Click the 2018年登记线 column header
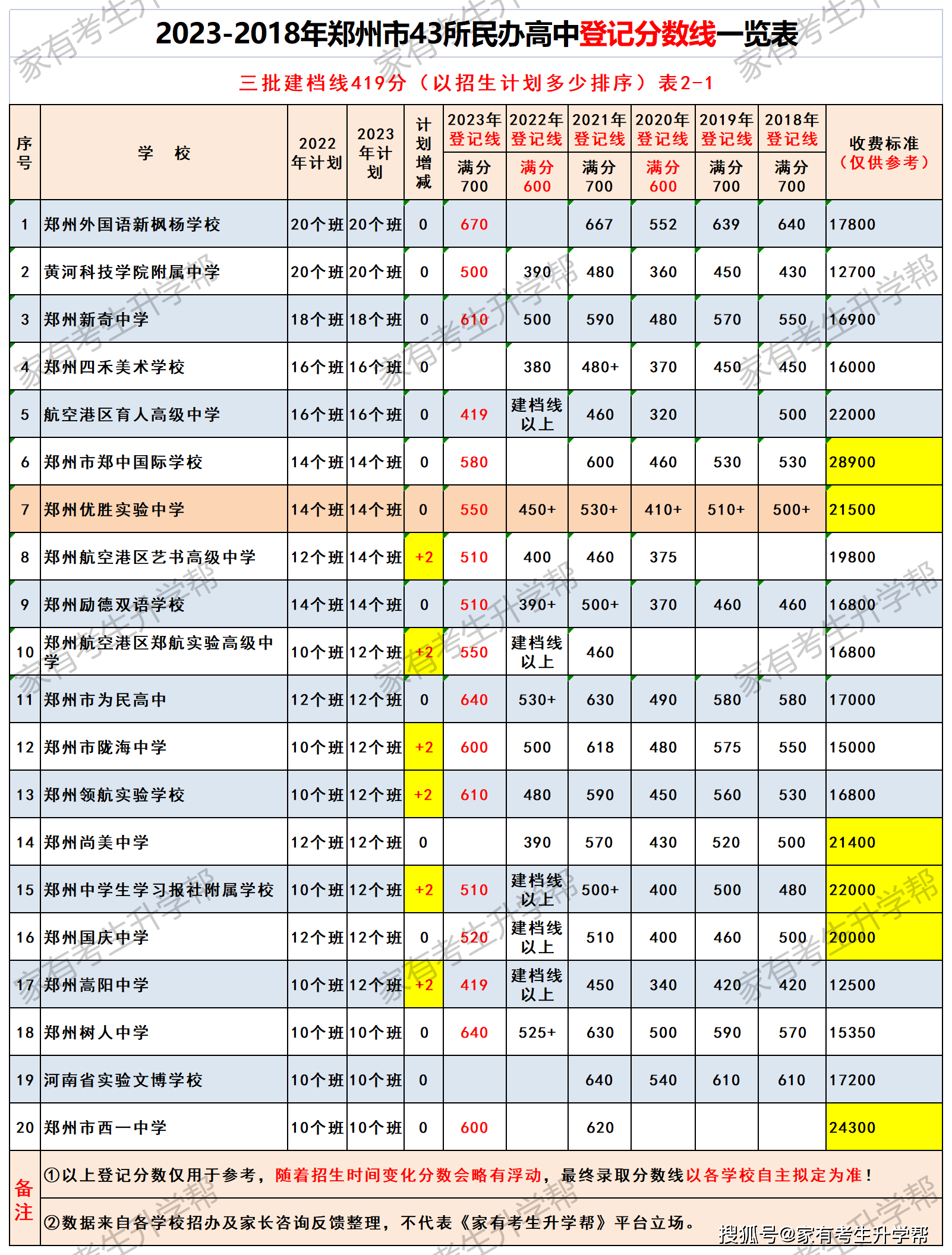 click(x=792, y=129)
